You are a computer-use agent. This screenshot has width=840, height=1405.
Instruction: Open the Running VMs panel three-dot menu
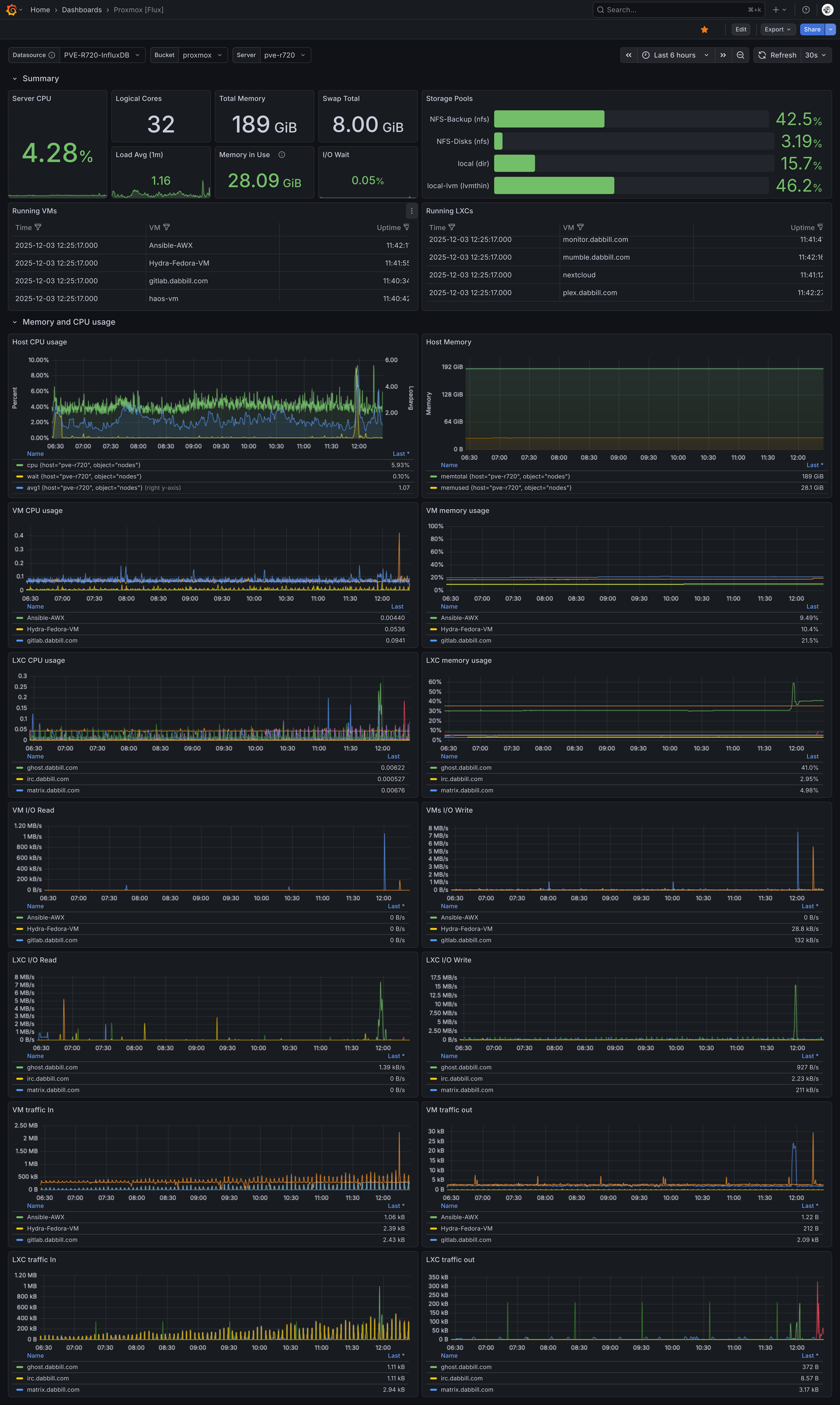click(412, 211)
